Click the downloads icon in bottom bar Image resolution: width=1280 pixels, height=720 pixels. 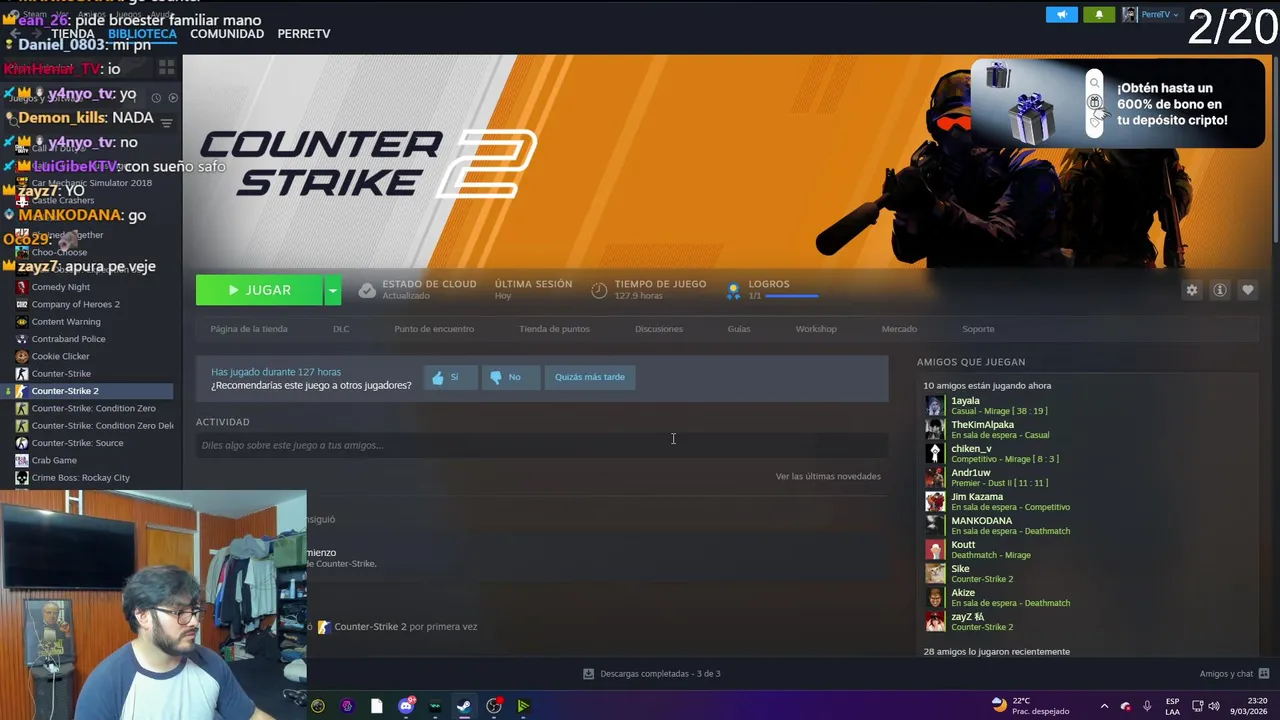(x=589, y=674)
